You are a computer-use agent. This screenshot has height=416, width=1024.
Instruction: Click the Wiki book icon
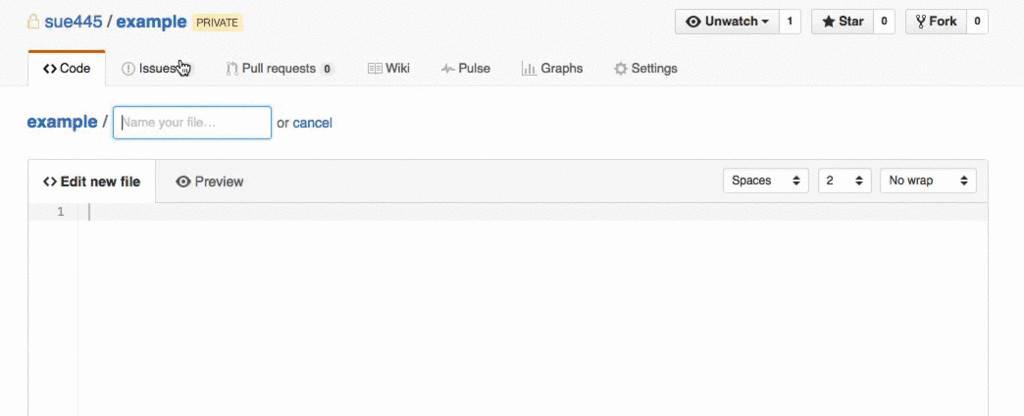click(375, 69)
